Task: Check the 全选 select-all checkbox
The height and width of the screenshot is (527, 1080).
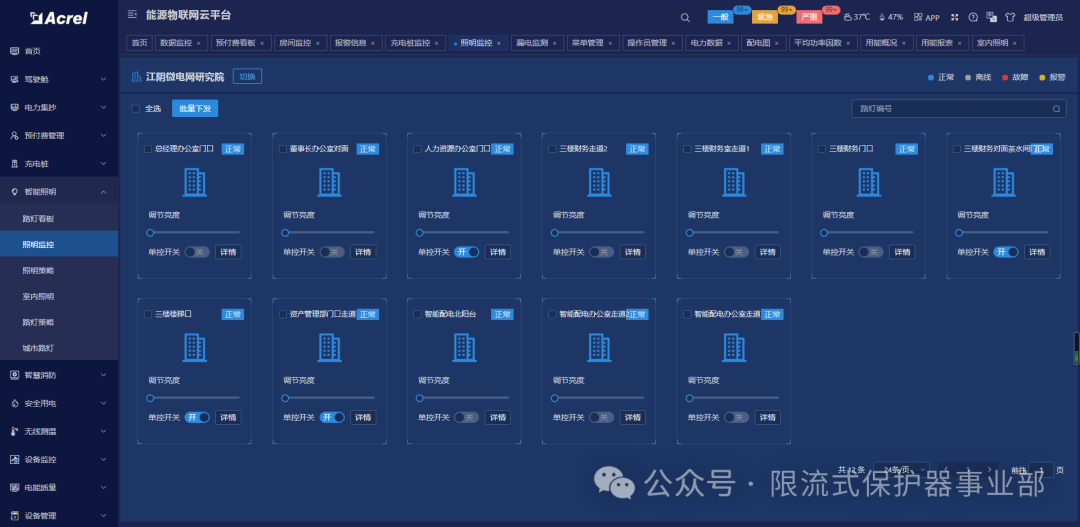Action: click(x=136, y=109)
